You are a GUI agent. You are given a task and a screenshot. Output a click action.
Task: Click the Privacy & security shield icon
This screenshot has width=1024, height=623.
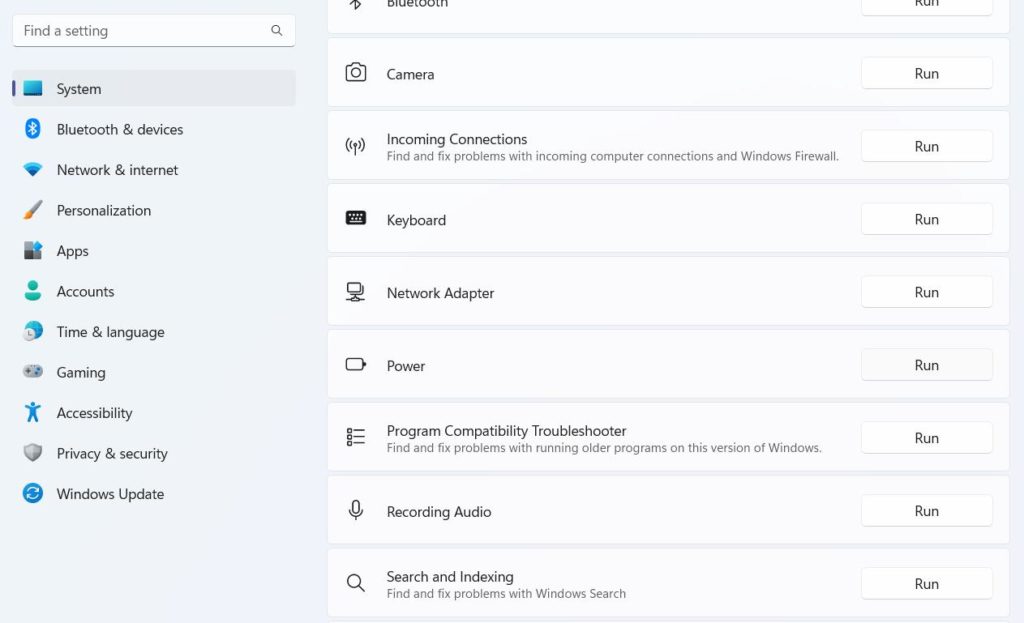click(33, 453)
